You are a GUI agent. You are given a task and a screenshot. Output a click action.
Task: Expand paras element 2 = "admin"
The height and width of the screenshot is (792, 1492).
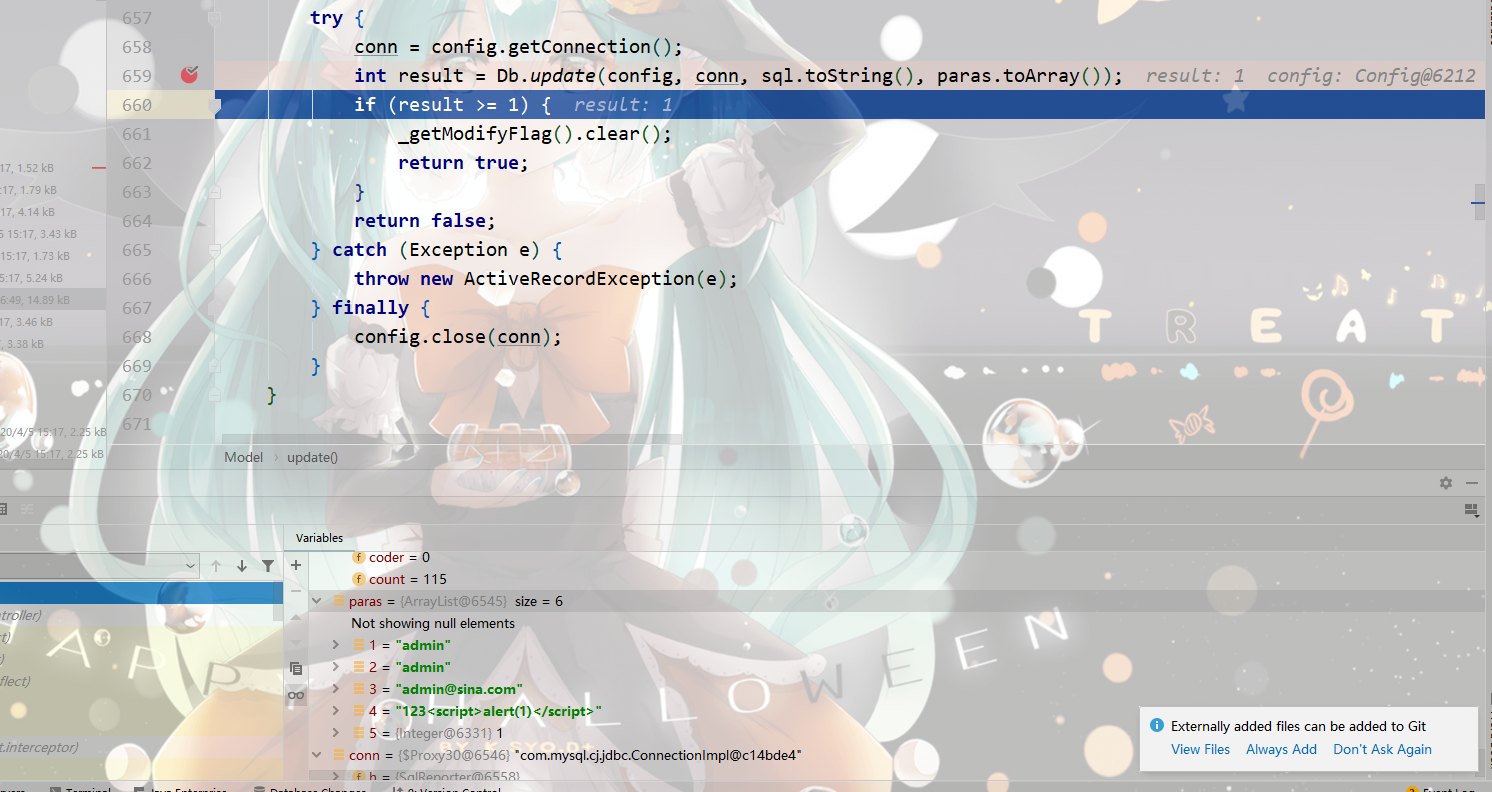(x=336, y=667)
